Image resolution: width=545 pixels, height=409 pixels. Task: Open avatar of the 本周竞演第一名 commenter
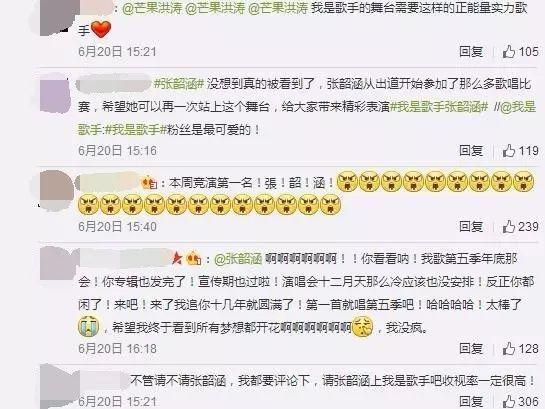[x=57, y=190]
